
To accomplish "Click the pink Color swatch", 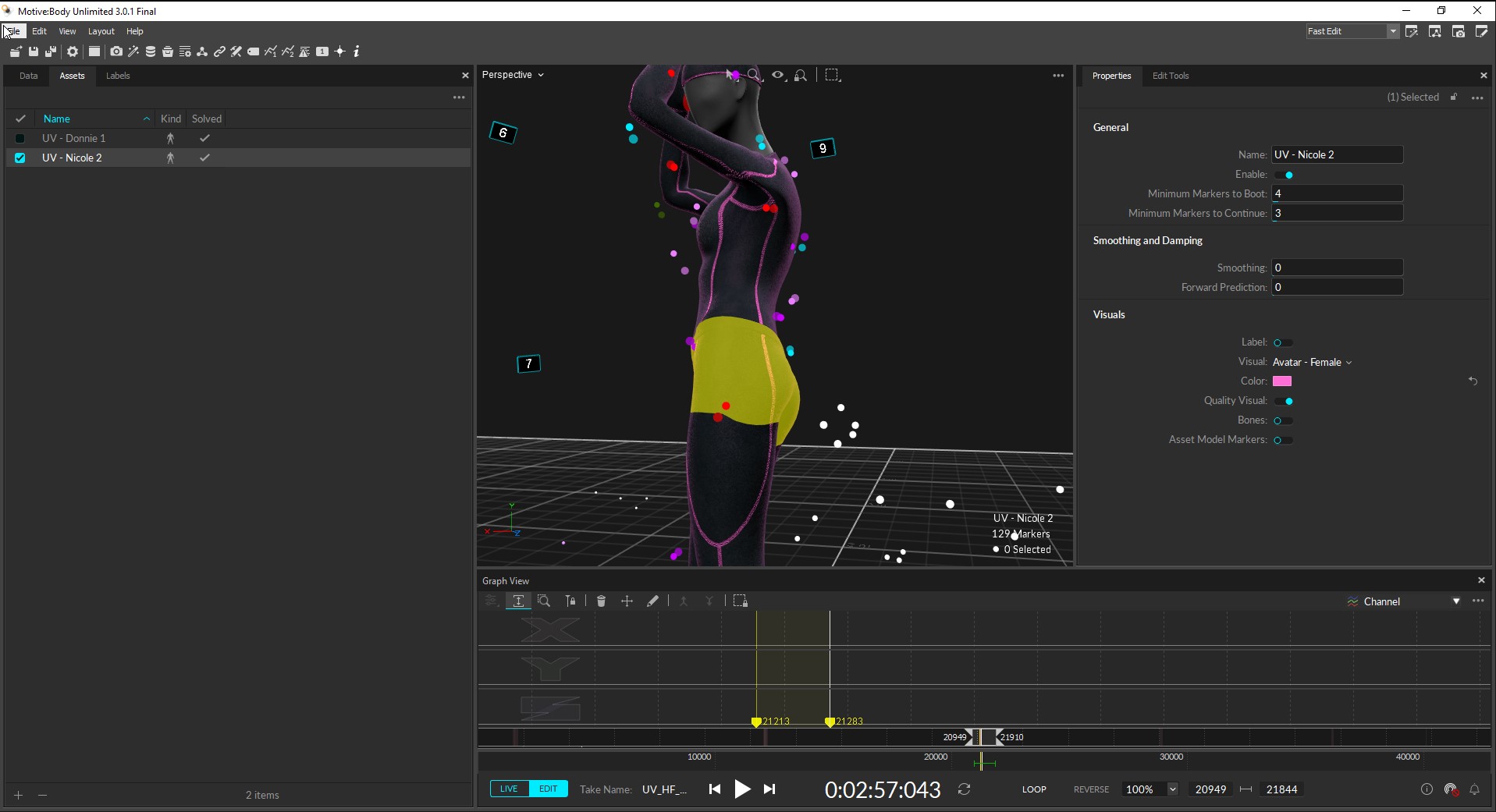I will 1282,381.
